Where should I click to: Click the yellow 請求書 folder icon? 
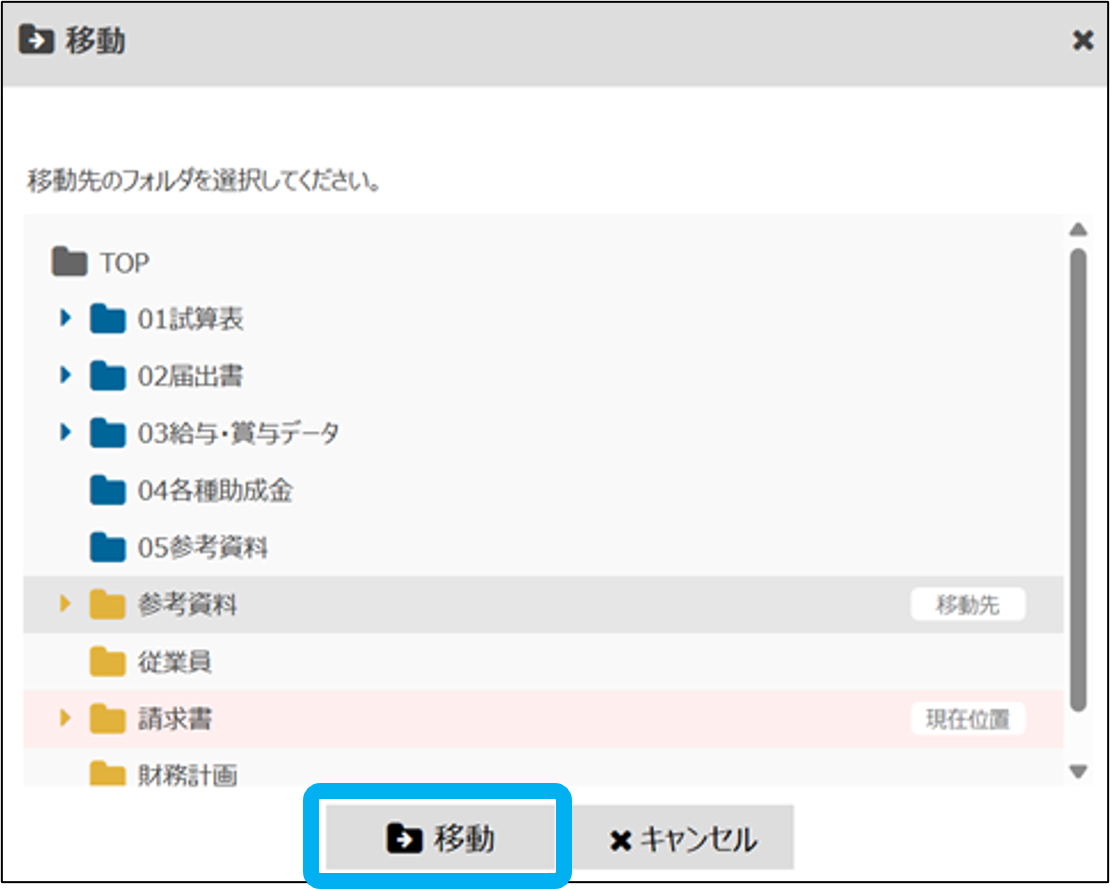point(107,718)
